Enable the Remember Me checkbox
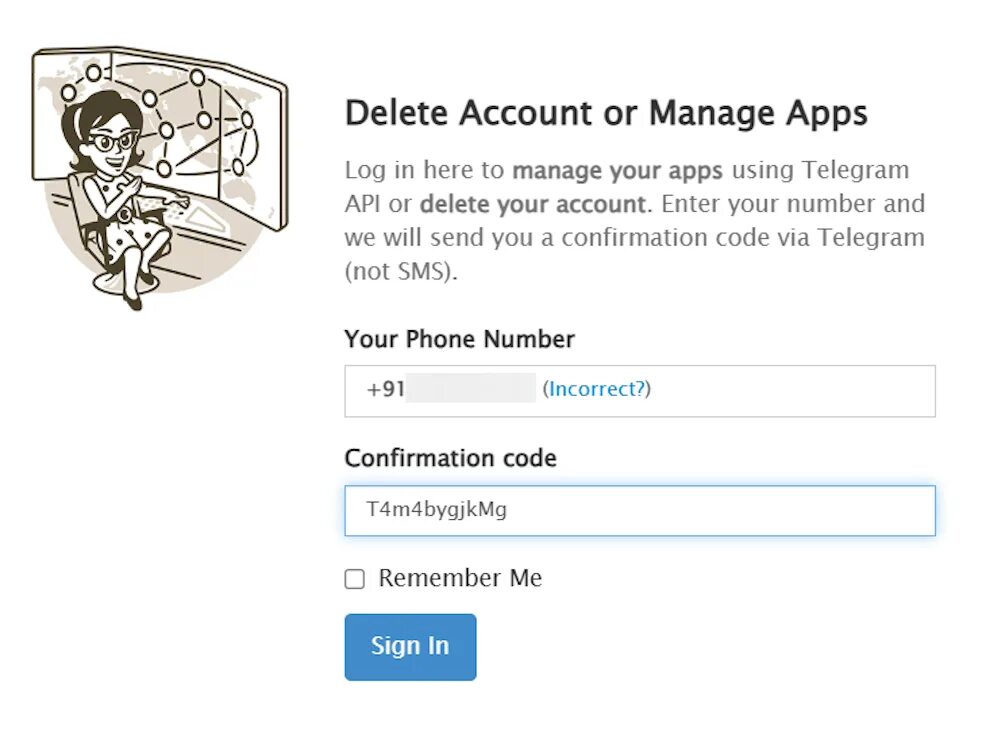Screen dimensions: 1005x750 click(355, 579)
